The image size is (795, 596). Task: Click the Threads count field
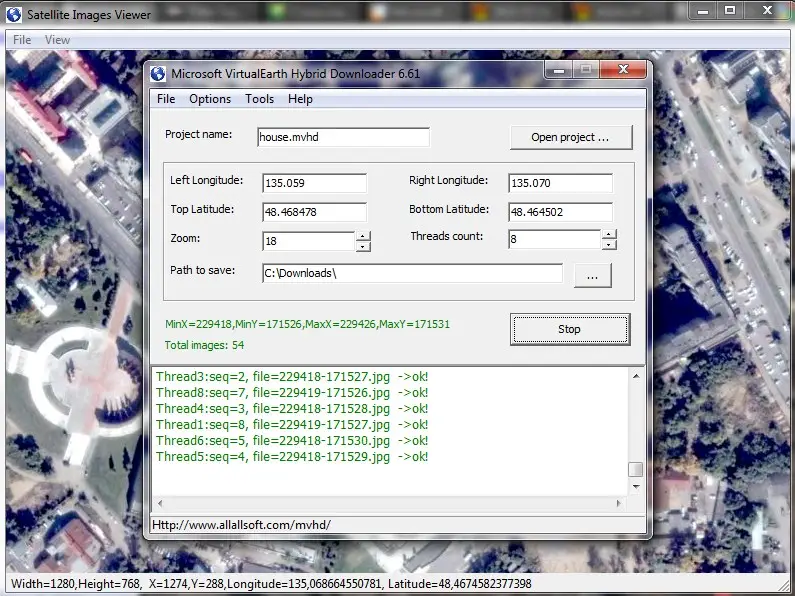click(x=554, y=239)
